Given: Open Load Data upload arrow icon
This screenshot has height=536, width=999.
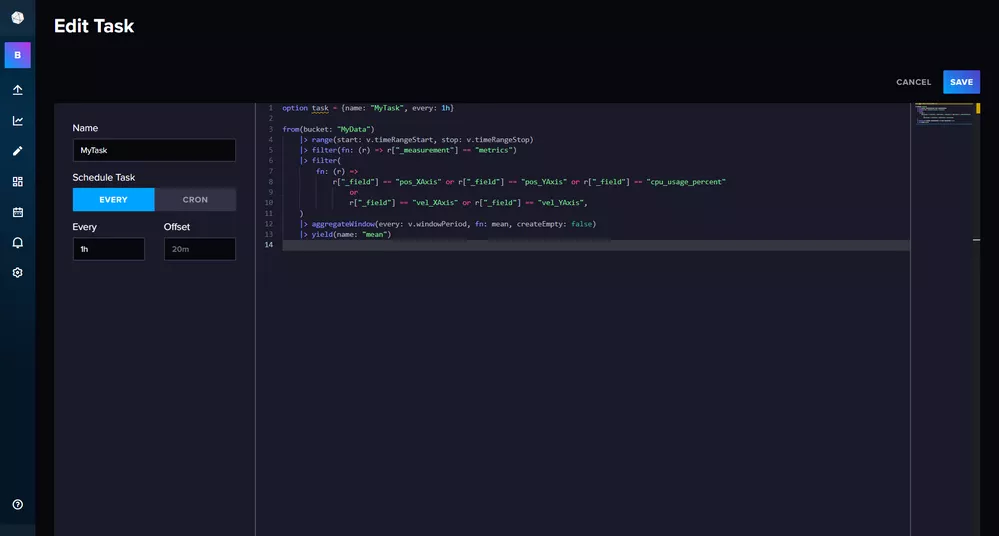Looking at the screenshot, I should (x=17, y=90).
